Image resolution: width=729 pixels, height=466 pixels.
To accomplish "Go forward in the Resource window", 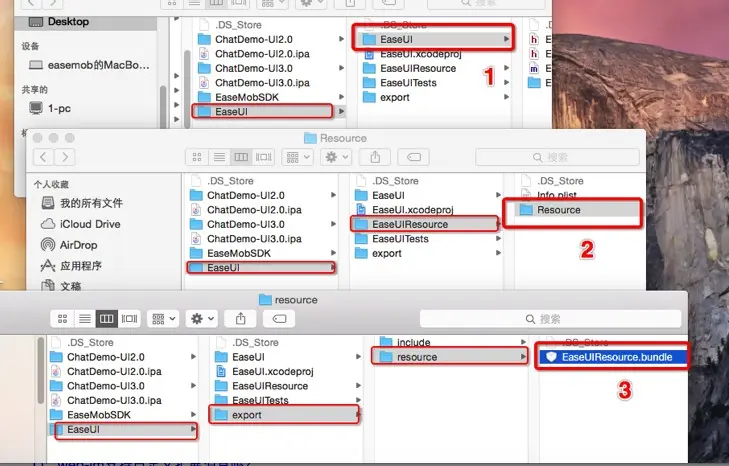I will 65,157.
